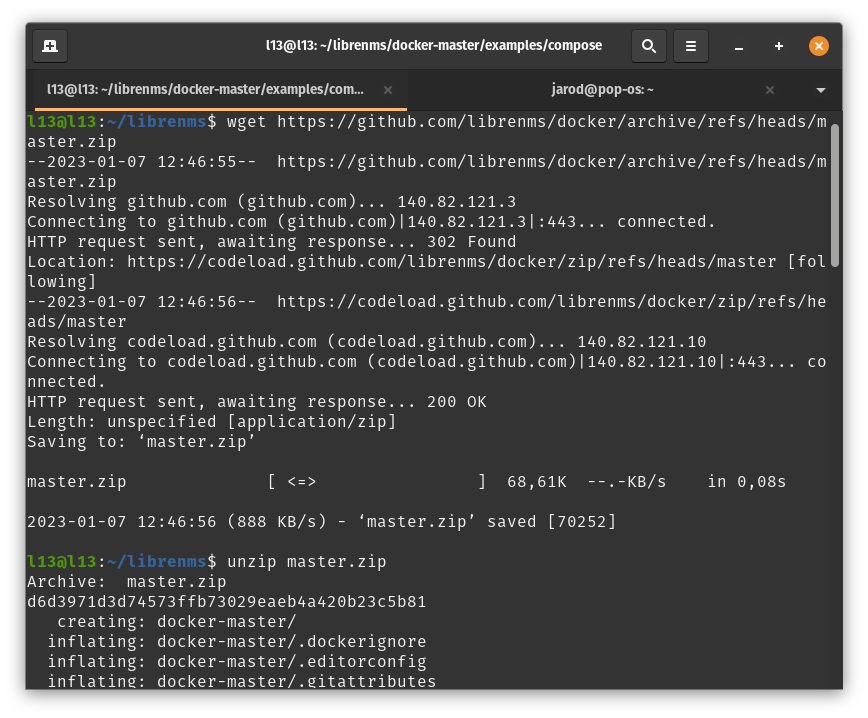Click the 'saved [70252]' summary line
This screenshot has width=868, height=718.
tap(322, 522)
